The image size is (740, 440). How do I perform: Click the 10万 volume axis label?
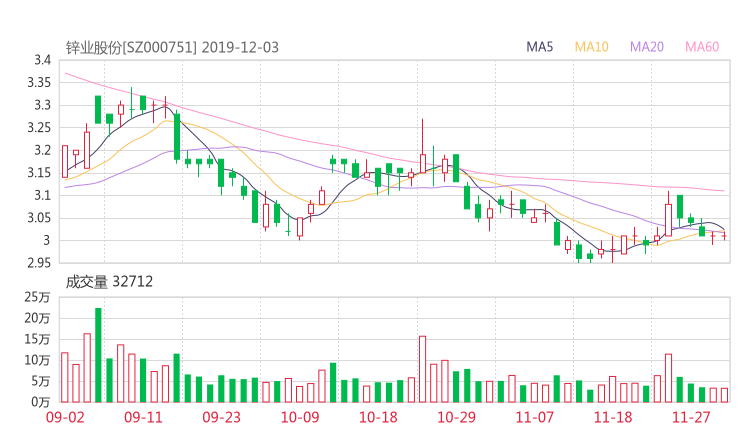[37, 360]
